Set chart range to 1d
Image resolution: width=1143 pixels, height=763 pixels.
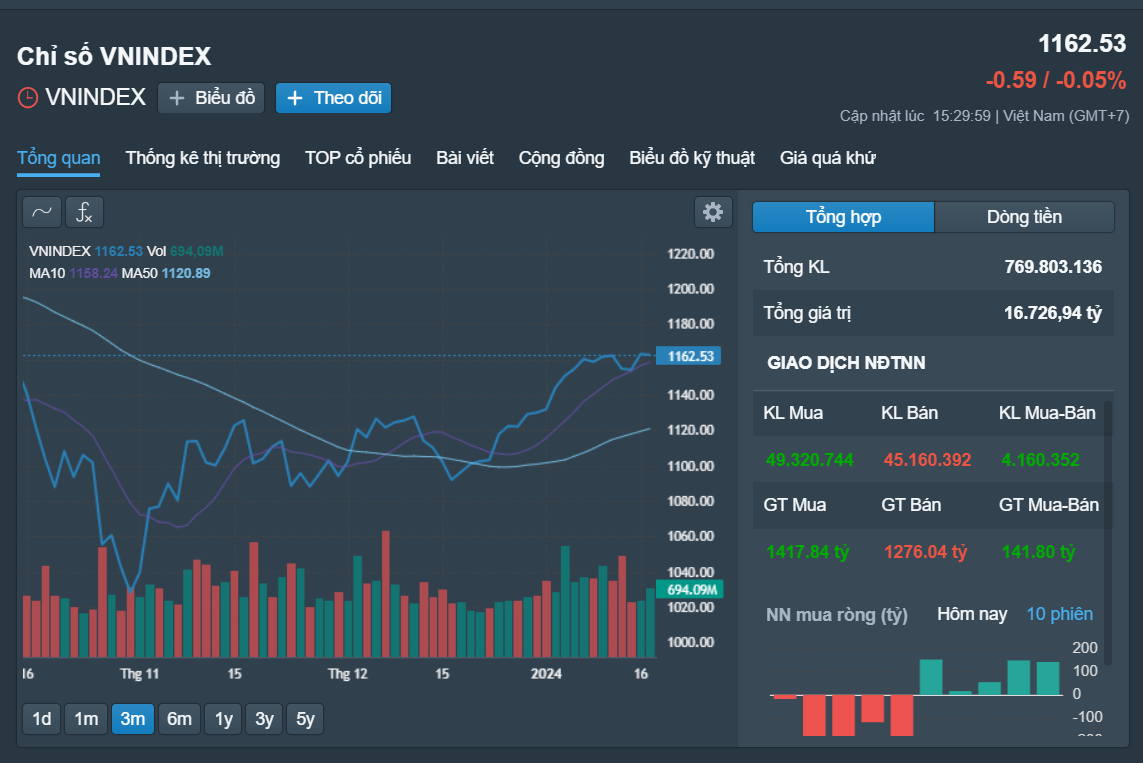point(42,719)
